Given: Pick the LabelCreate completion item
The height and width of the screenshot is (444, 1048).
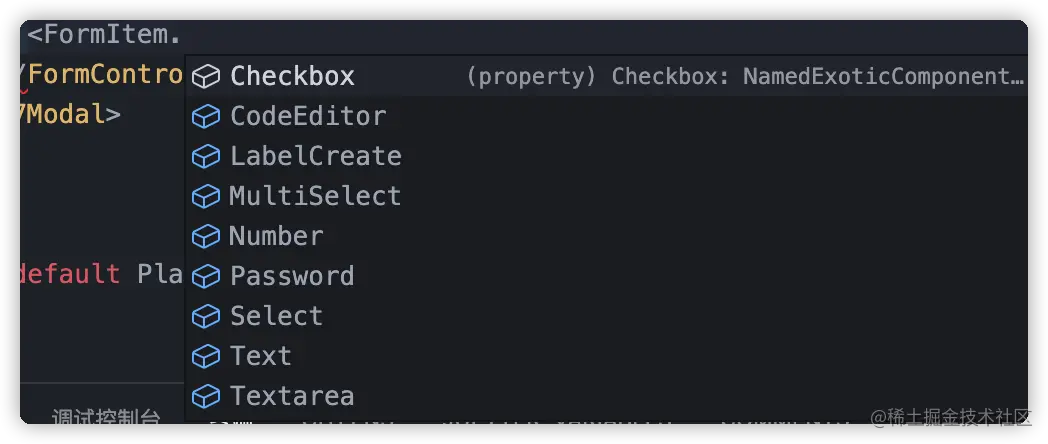Looking at the screenshot, I should click(x=316, y=157).
